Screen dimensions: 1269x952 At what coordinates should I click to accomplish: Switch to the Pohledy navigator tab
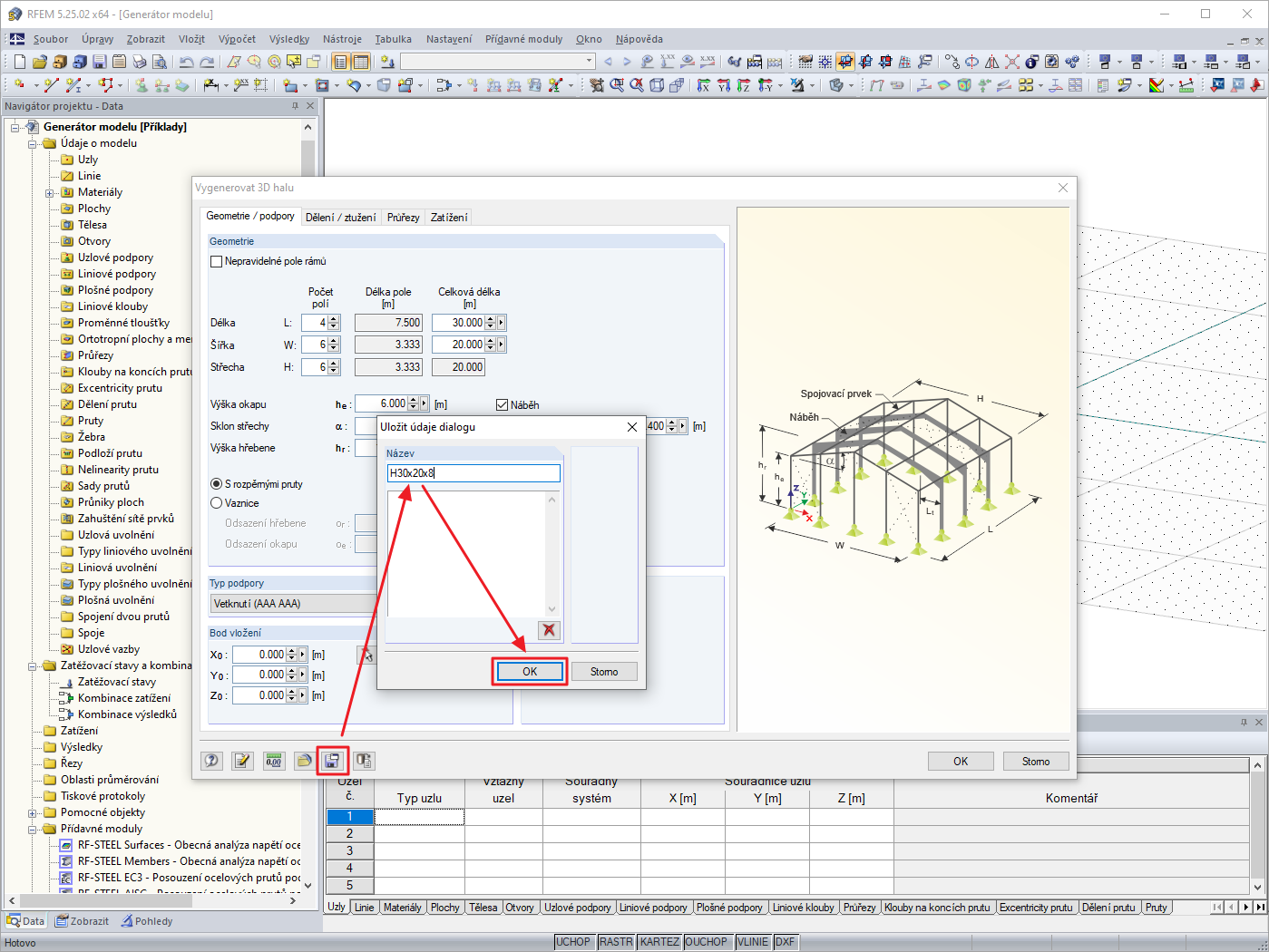coord(145,921)
